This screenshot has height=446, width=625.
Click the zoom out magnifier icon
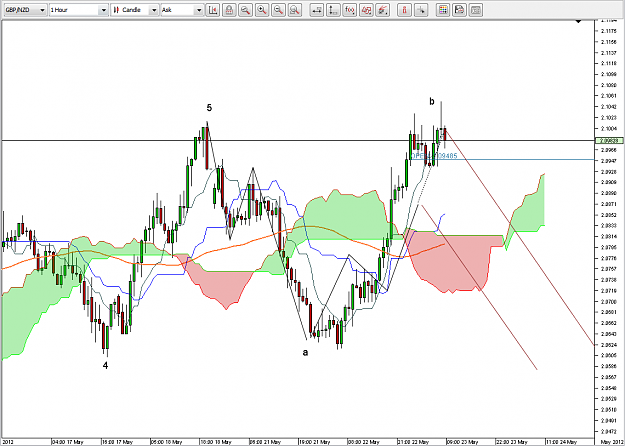[x=278, y=10]
